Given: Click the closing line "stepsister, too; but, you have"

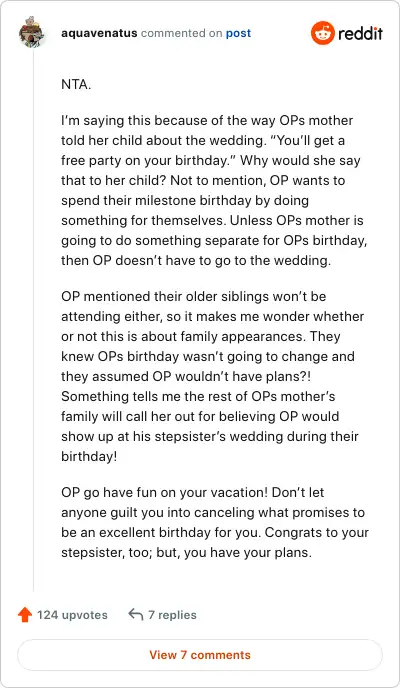Looking at the screenshot, I should pos(186,552).
